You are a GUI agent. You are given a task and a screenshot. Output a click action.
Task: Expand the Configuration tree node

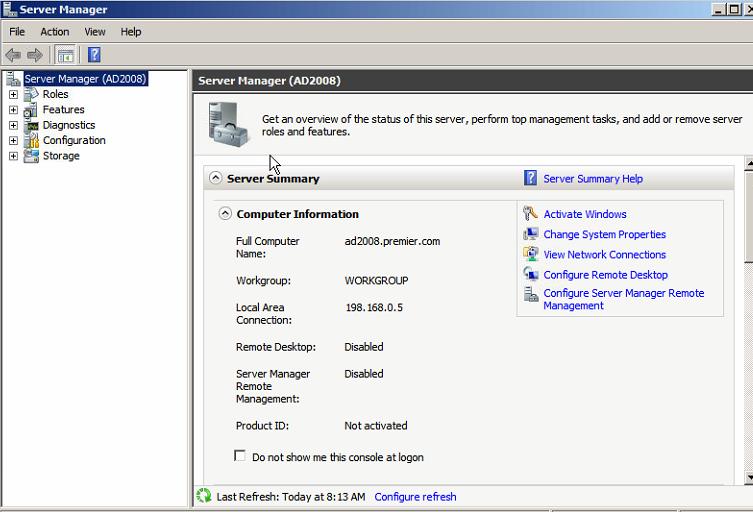click(13, 141)
